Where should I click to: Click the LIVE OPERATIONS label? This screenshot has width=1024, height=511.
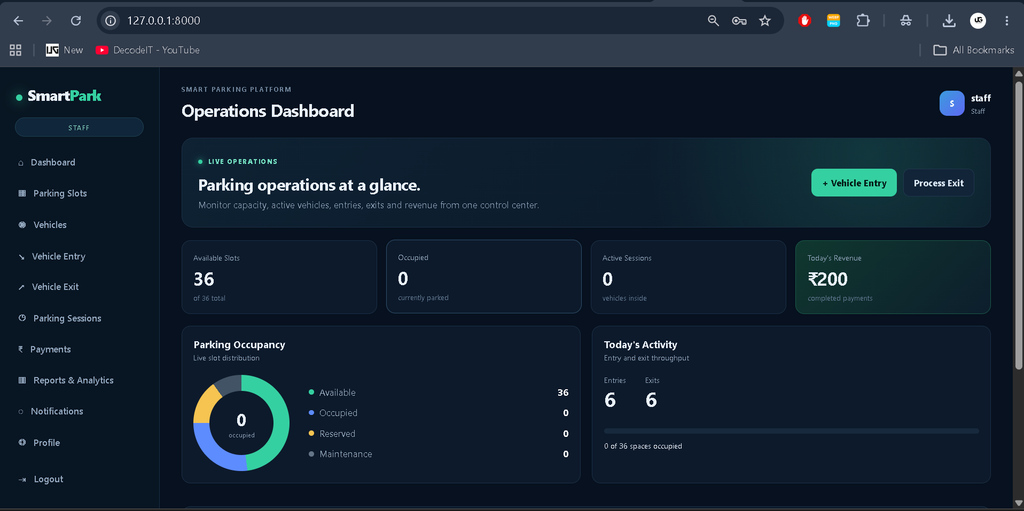click(x=242, y=161)
